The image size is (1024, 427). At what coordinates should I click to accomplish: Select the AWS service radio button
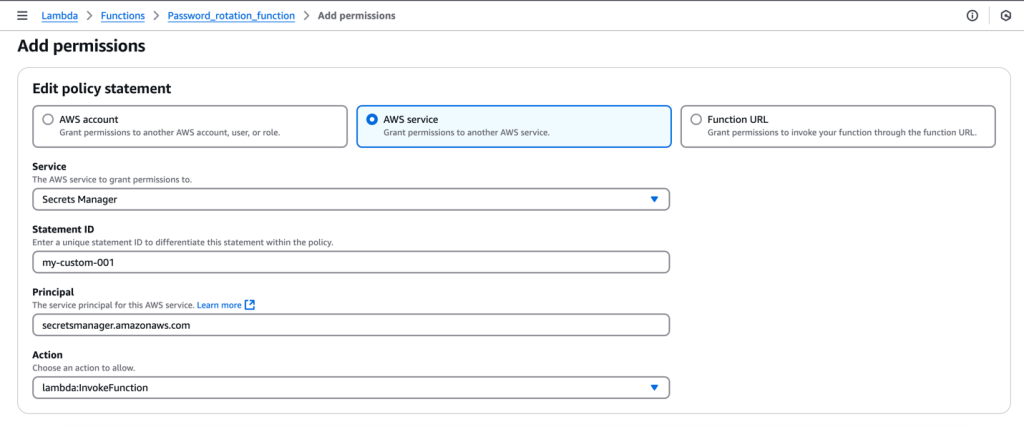tap(372, 119)
